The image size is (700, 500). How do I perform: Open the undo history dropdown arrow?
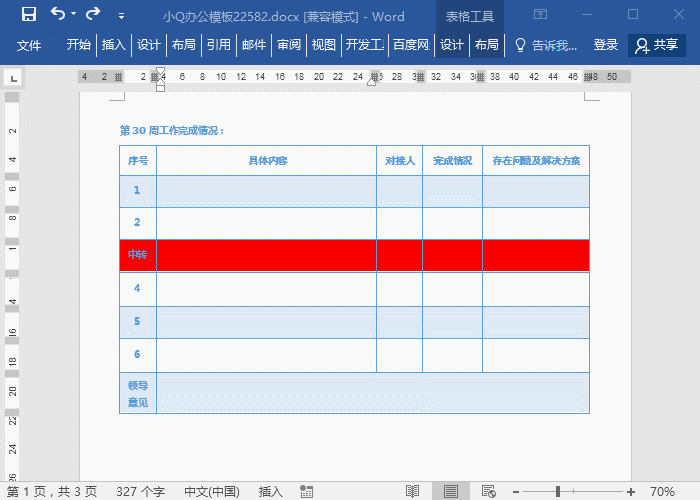point(74,14)
